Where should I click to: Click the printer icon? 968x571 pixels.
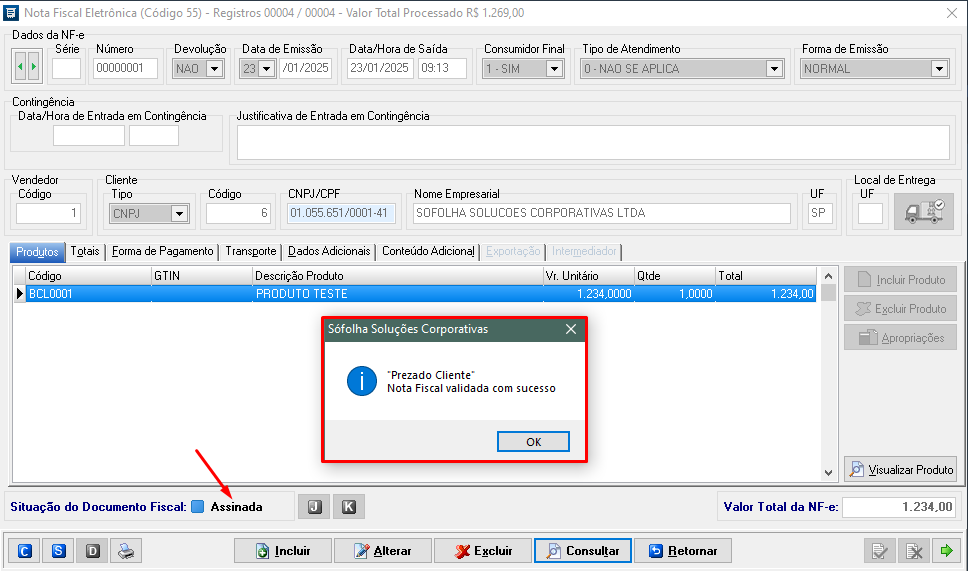coord(126,550)
